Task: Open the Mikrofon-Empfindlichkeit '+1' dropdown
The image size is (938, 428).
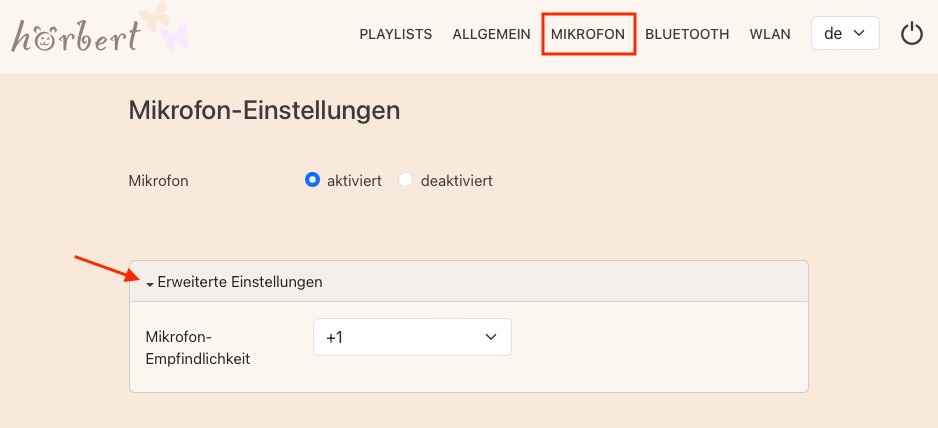Action: (412, 338)
